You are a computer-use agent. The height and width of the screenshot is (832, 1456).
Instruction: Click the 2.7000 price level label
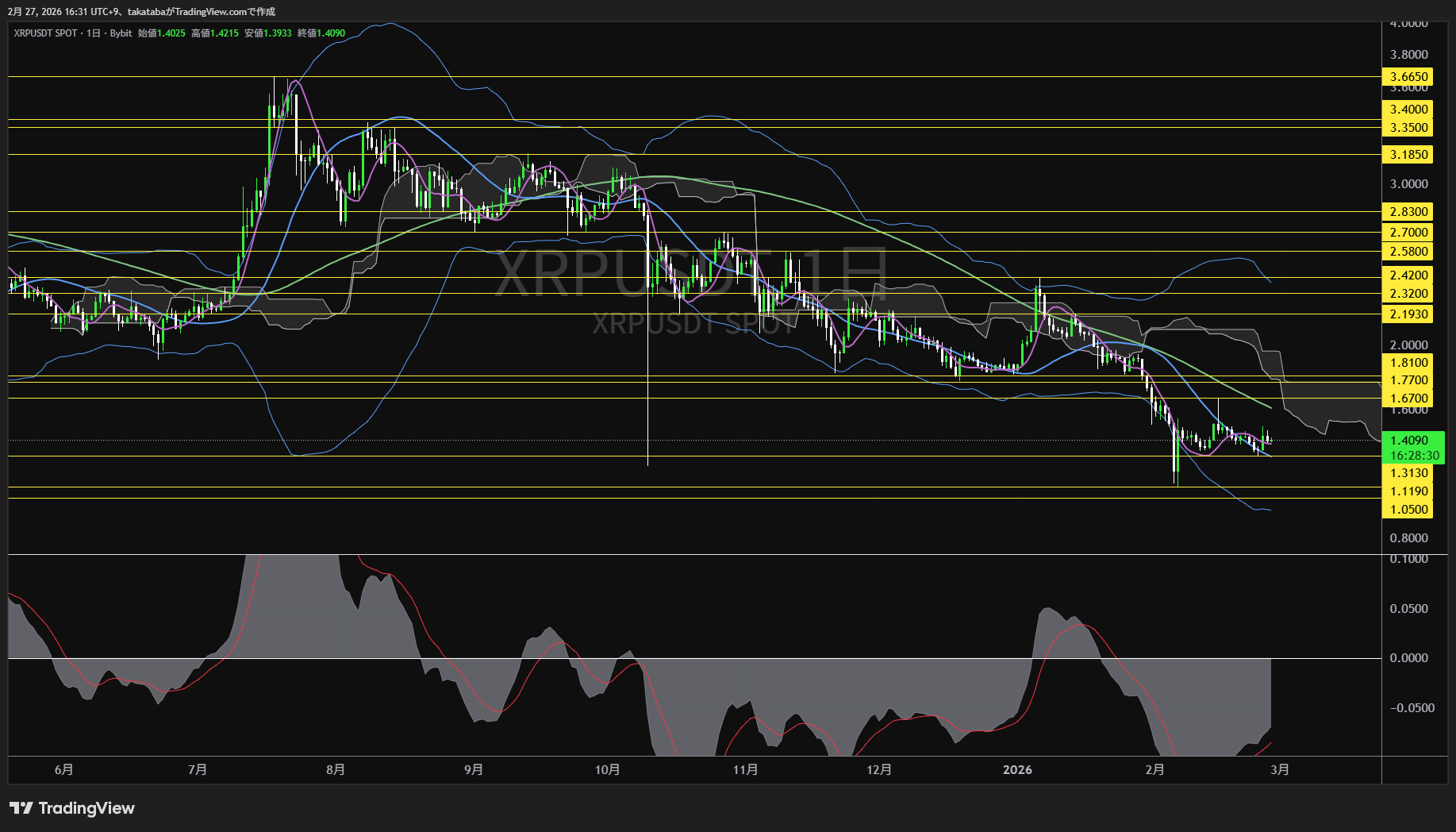pyautogui.click(x=1409, y=233)
